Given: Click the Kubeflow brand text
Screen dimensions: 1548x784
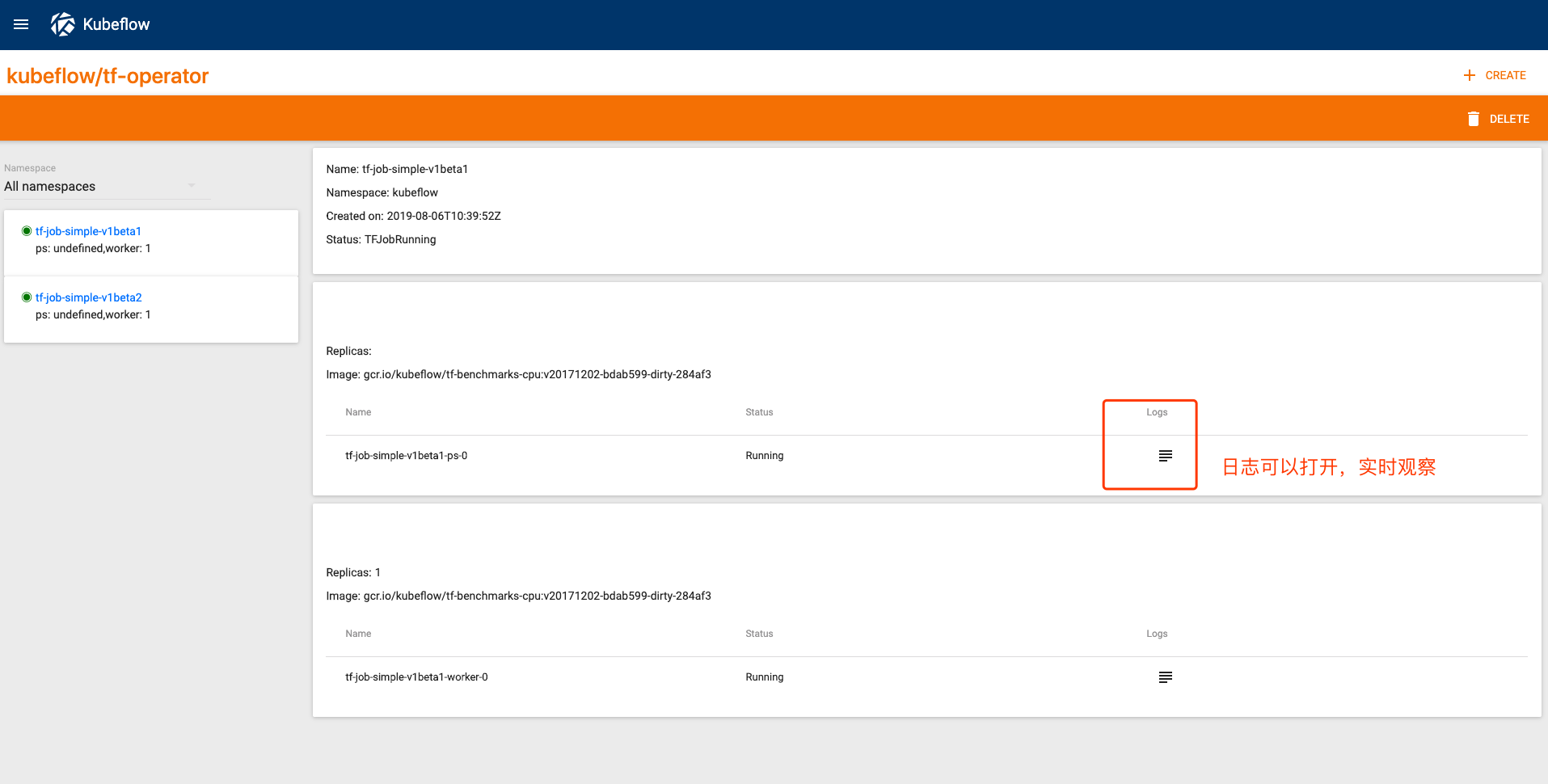Looking at the screenshot, I should [x=116, y=24].
